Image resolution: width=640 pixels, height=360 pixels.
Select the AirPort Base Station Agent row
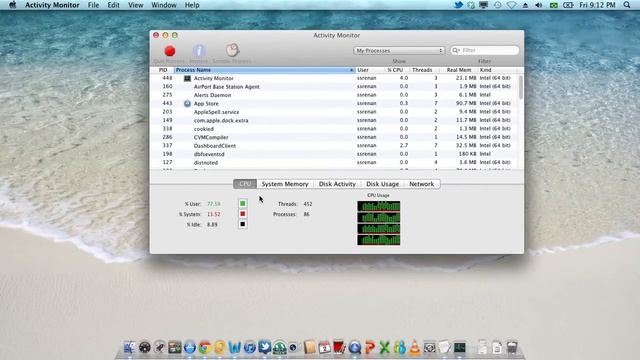pos(334,87)
